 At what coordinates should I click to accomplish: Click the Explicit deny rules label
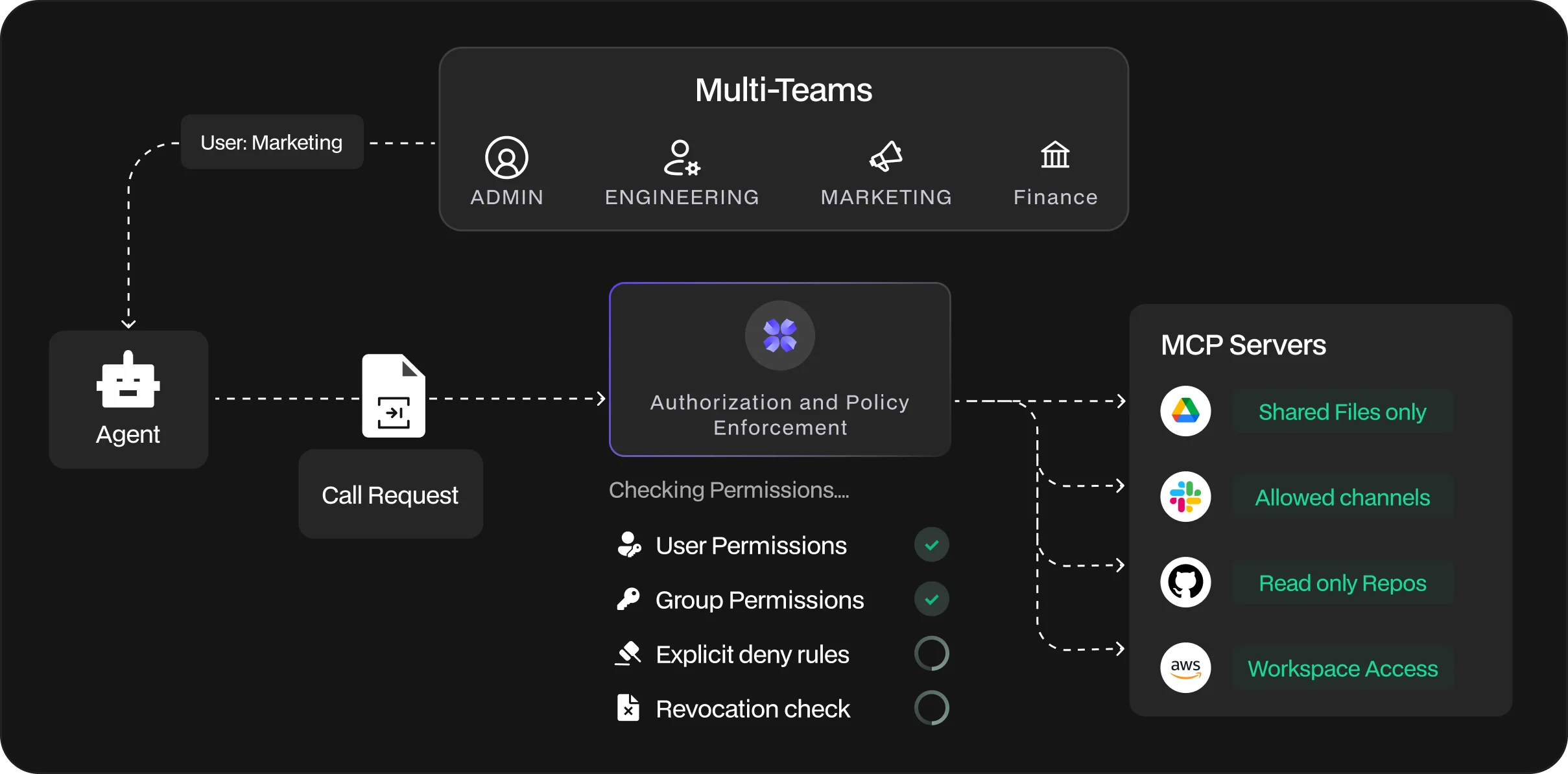pos(752,654)
